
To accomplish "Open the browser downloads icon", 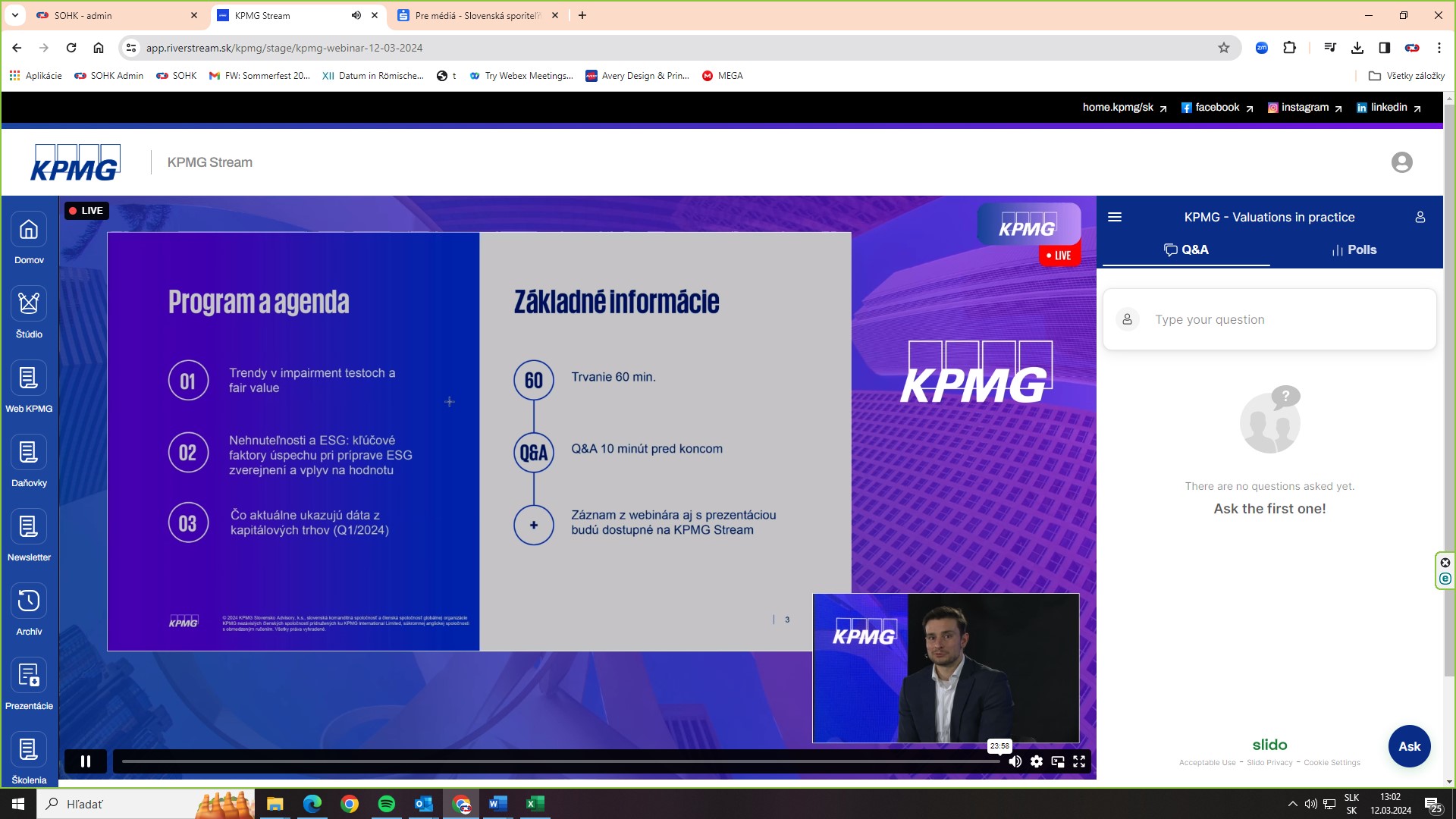I will point(1357,48).
